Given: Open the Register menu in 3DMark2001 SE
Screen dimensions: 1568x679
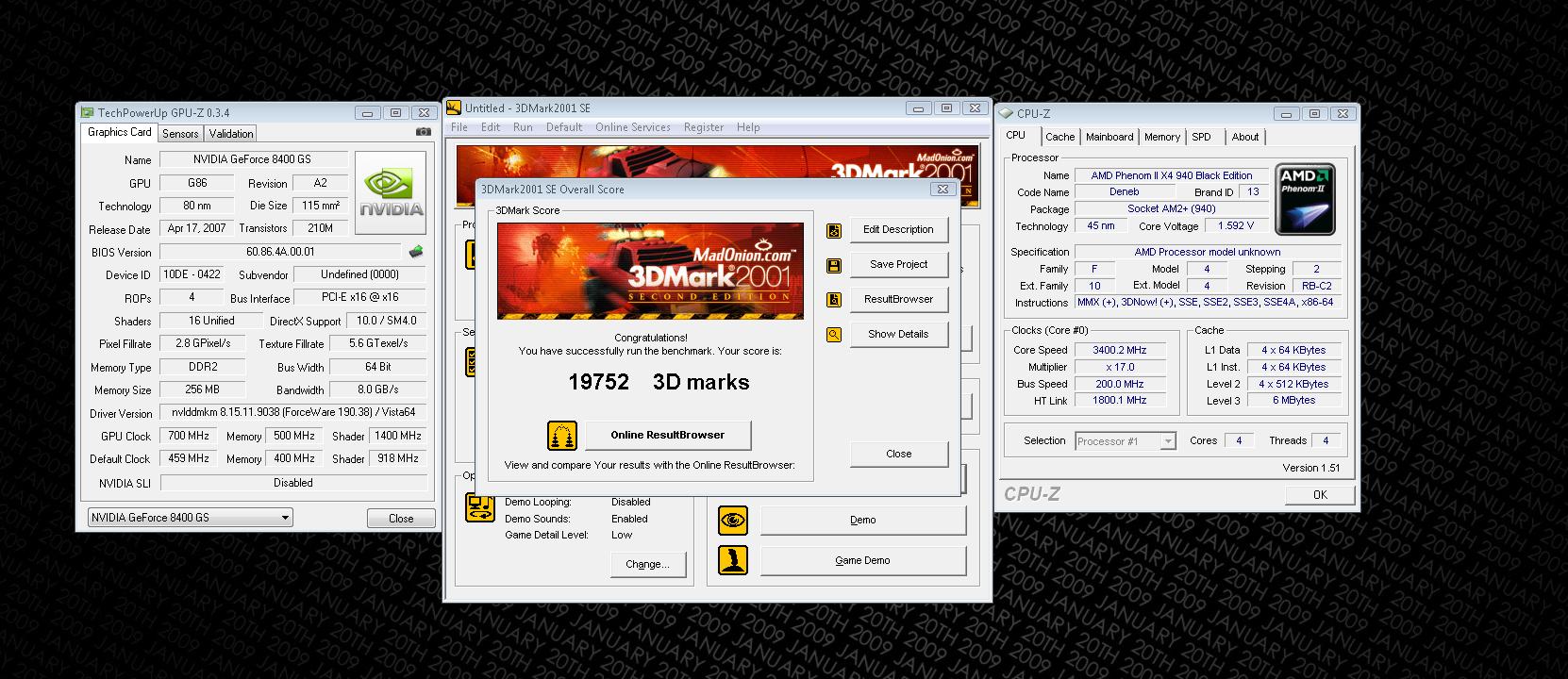Looking at the screenshot, I should click(704, 127).
